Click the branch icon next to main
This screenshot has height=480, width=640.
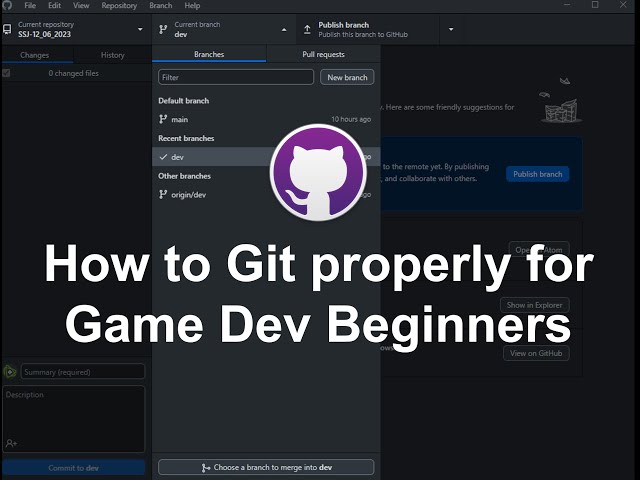click(x=163, y=119)
